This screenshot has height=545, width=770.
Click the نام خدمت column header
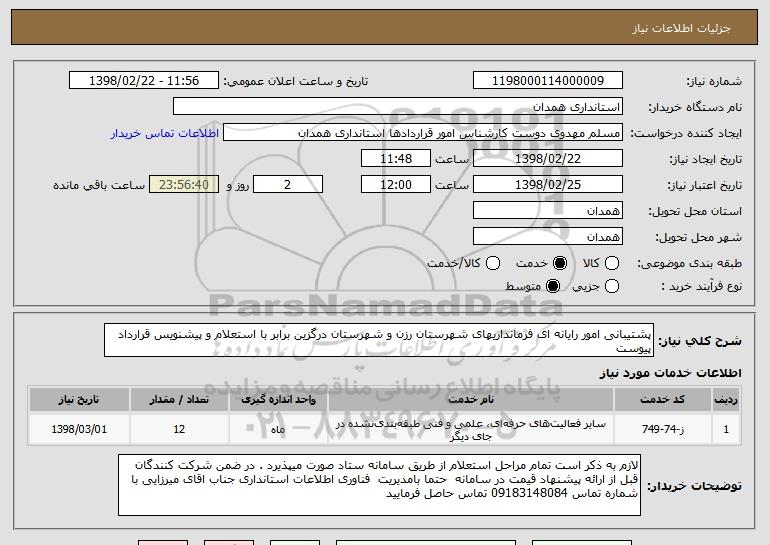[x=470, y=400]
